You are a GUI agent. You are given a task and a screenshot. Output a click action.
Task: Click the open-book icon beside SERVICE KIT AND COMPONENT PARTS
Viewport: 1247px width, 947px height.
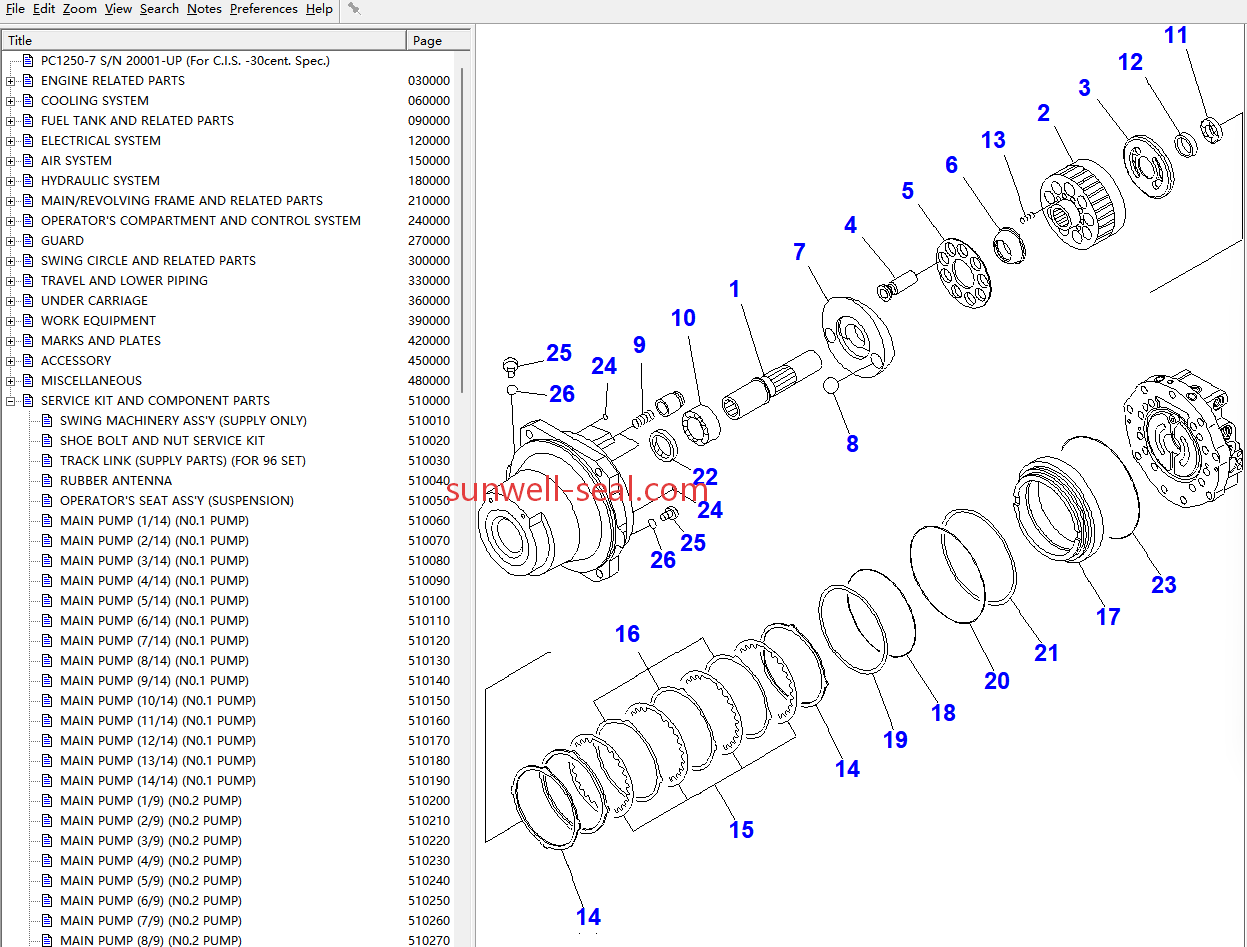(x=27, y=401)
